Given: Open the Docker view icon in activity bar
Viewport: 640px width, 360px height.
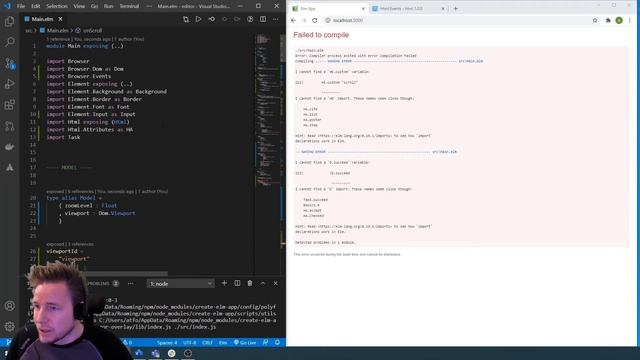Looking at the screenshot, I should click(9, 147).
